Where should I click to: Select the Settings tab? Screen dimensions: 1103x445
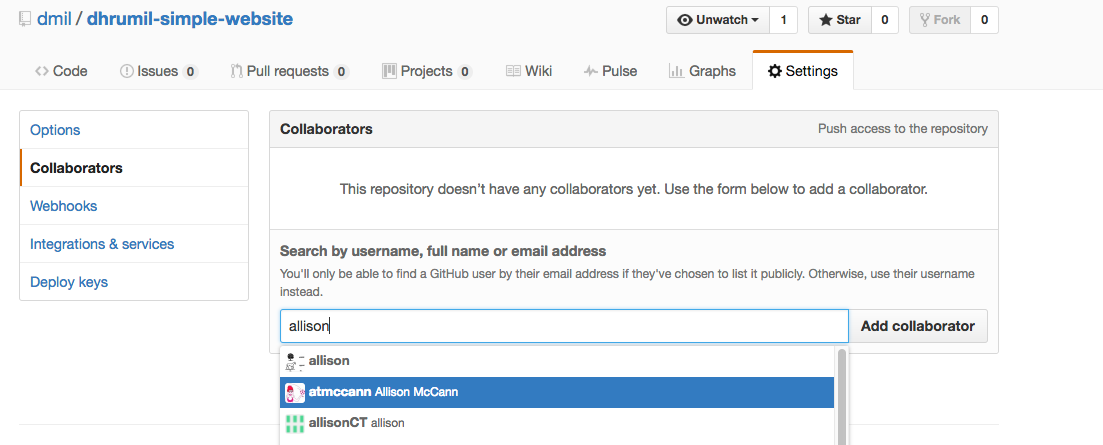pyautogui.click(x=803, y=71)
